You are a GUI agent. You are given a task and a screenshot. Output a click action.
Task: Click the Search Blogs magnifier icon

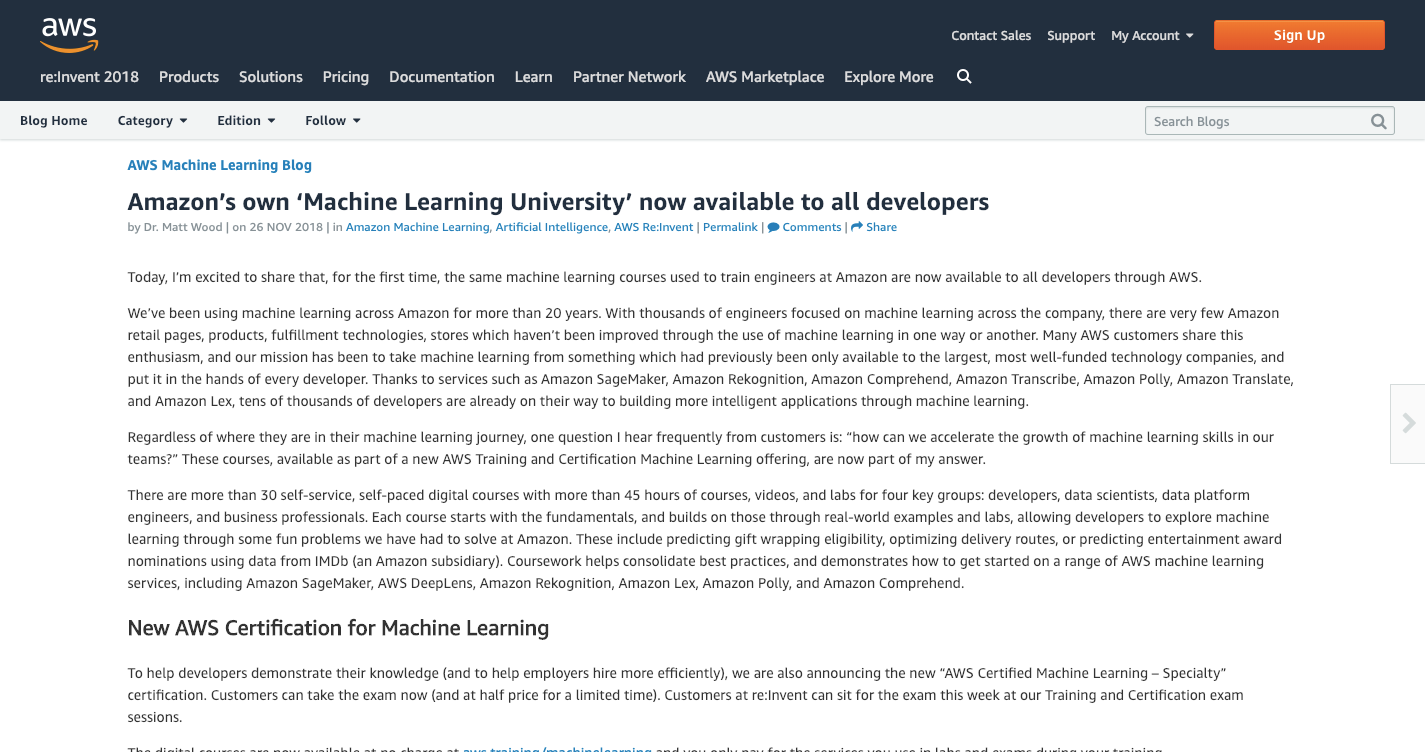click(x=1379, y=122)
